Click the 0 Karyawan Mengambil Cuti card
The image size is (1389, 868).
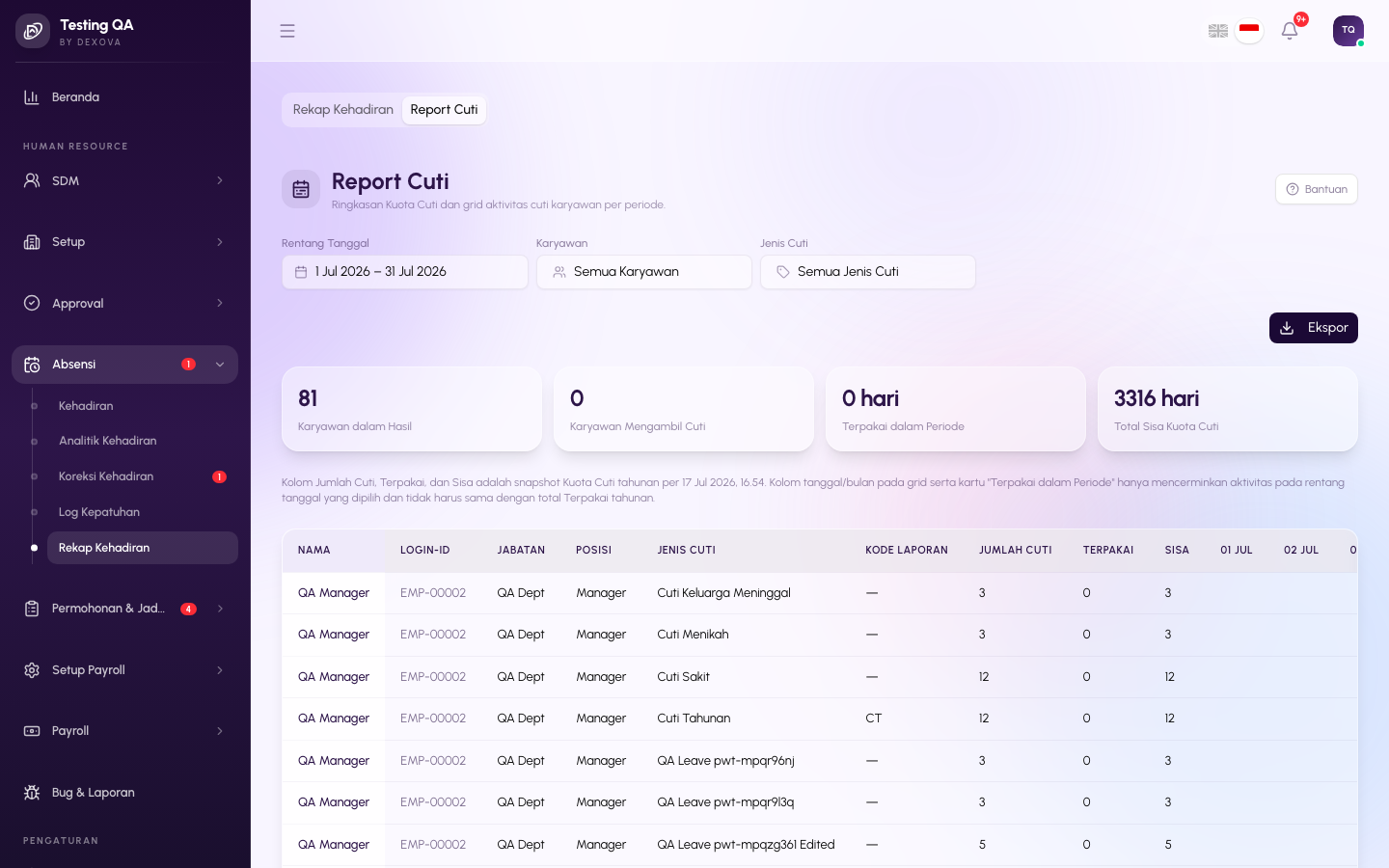684,409
